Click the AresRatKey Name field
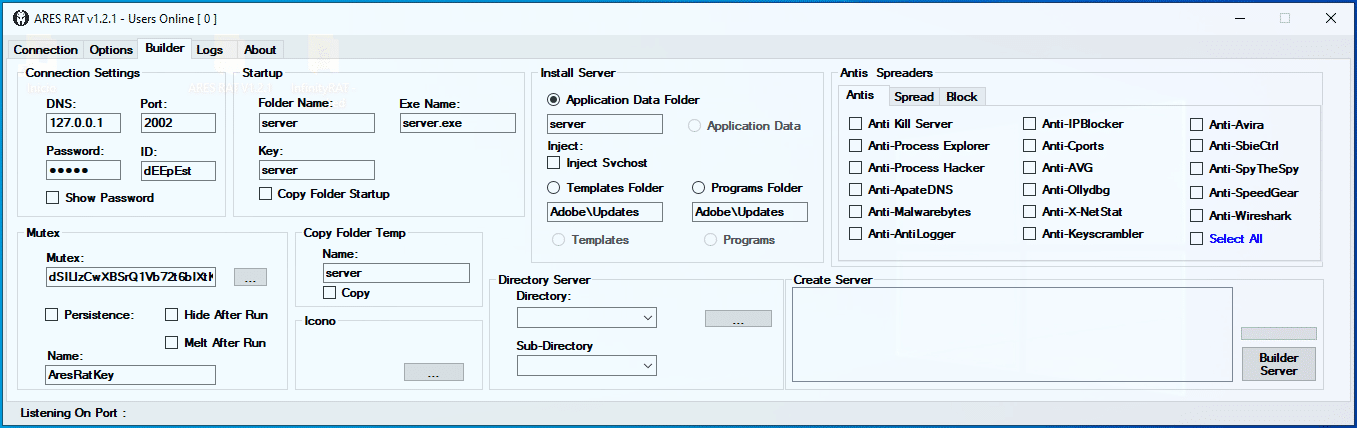The width and height of the screenshot is (1357, 428). (x=130, y=374)
